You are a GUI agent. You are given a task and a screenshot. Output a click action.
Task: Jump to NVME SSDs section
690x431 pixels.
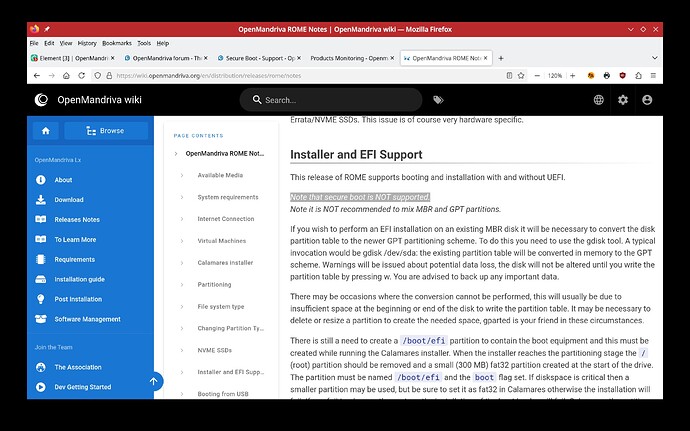click(214, 350)
